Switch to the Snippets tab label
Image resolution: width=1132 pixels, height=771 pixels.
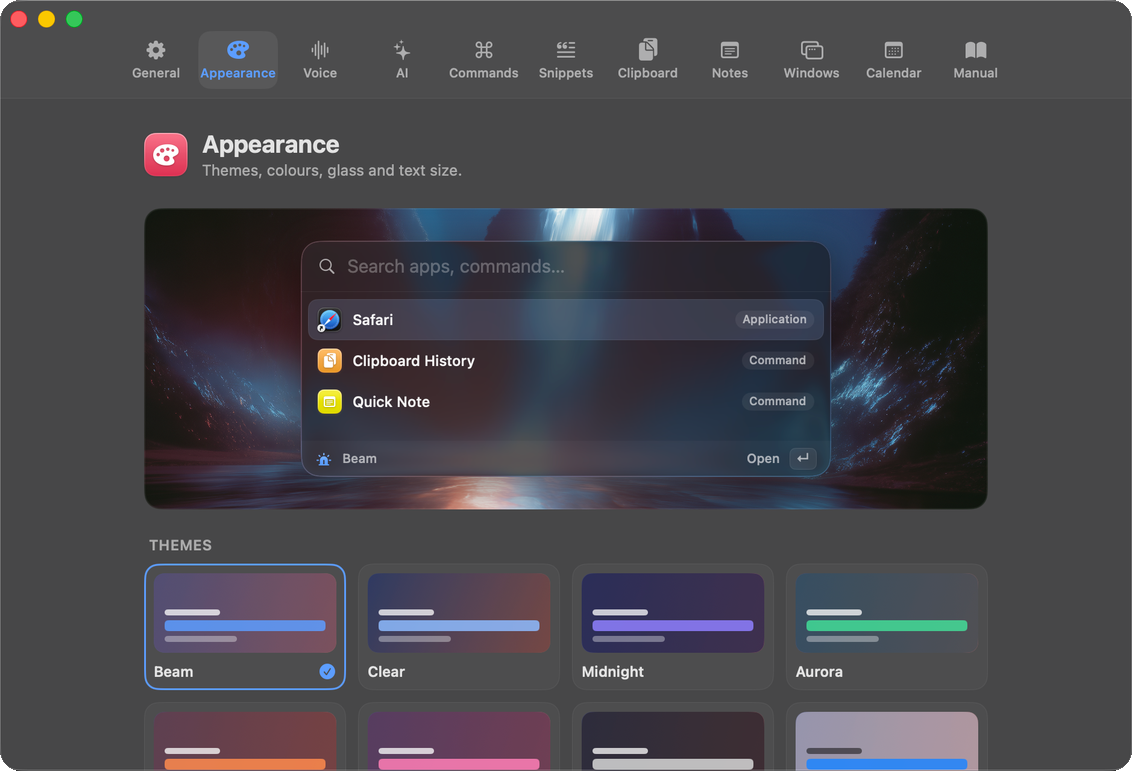pyautogui.click(x=566, y=73)
